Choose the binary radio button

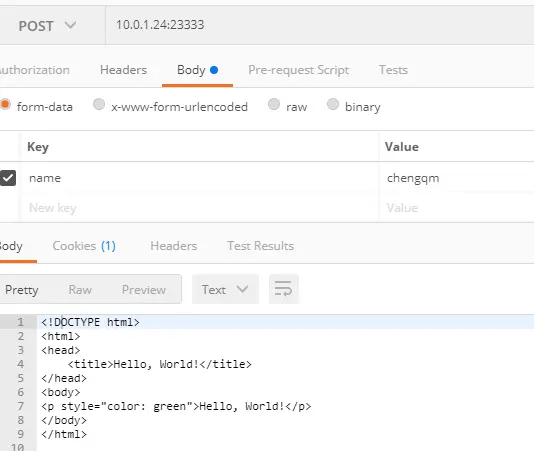[x=333, y=104]
